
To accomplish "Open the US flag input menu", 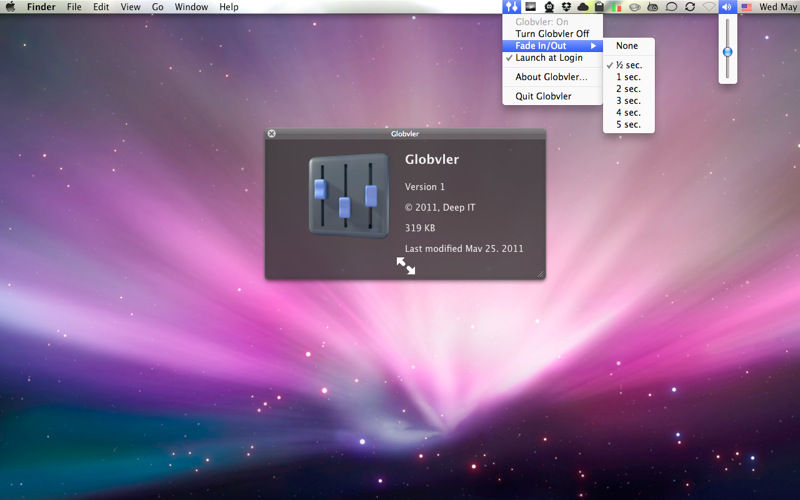I will pos(746,7).
